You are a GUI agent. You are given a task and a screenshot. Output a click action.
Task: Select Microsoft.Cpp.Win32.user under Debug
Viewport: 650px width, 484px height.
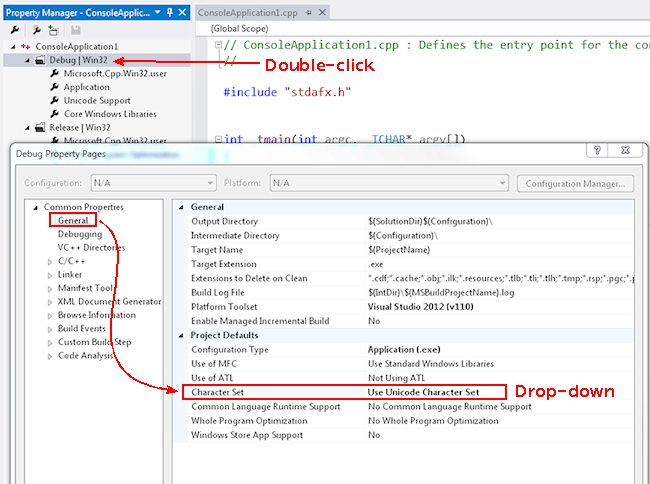115,74
